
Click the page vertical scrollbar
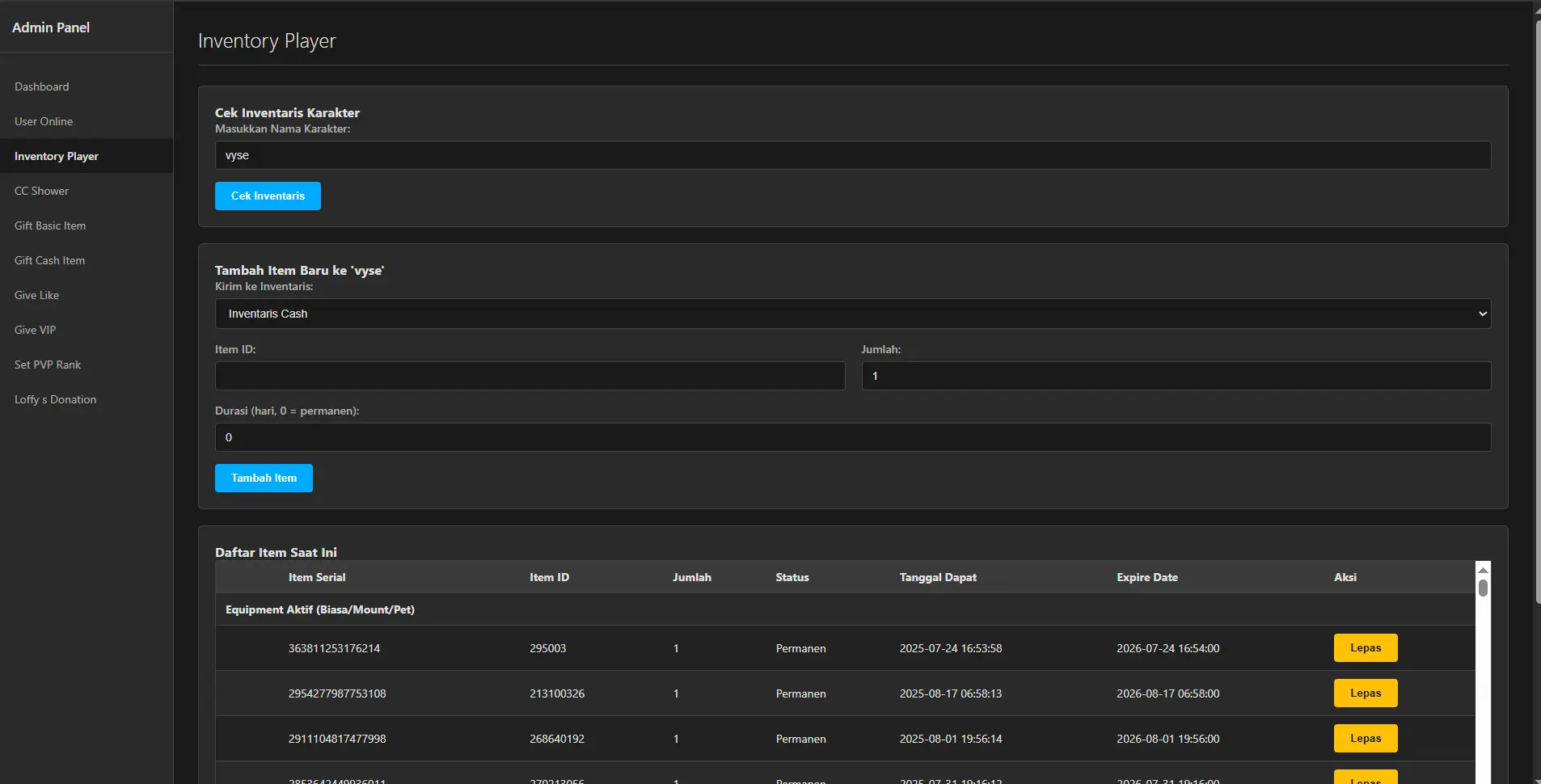pyautogui.click(x=1538, y=311)
